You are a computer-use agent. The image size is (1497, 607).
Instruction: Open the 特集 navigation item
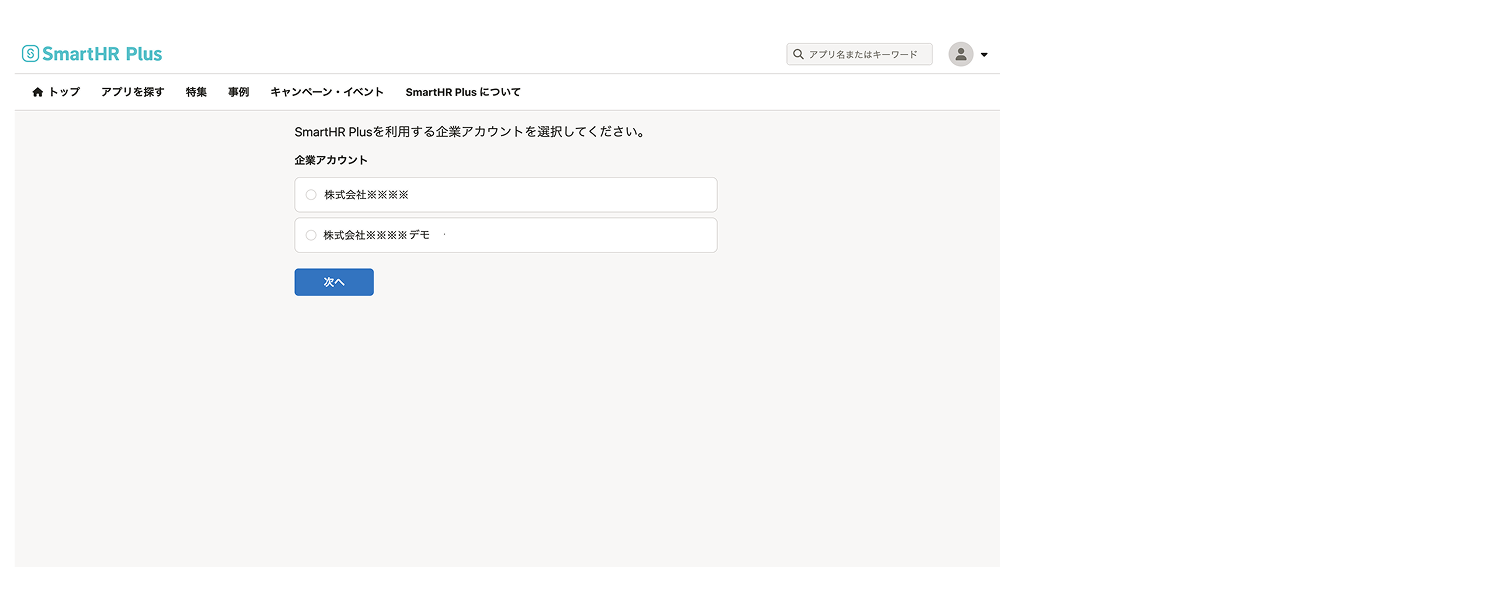(196, 92)
